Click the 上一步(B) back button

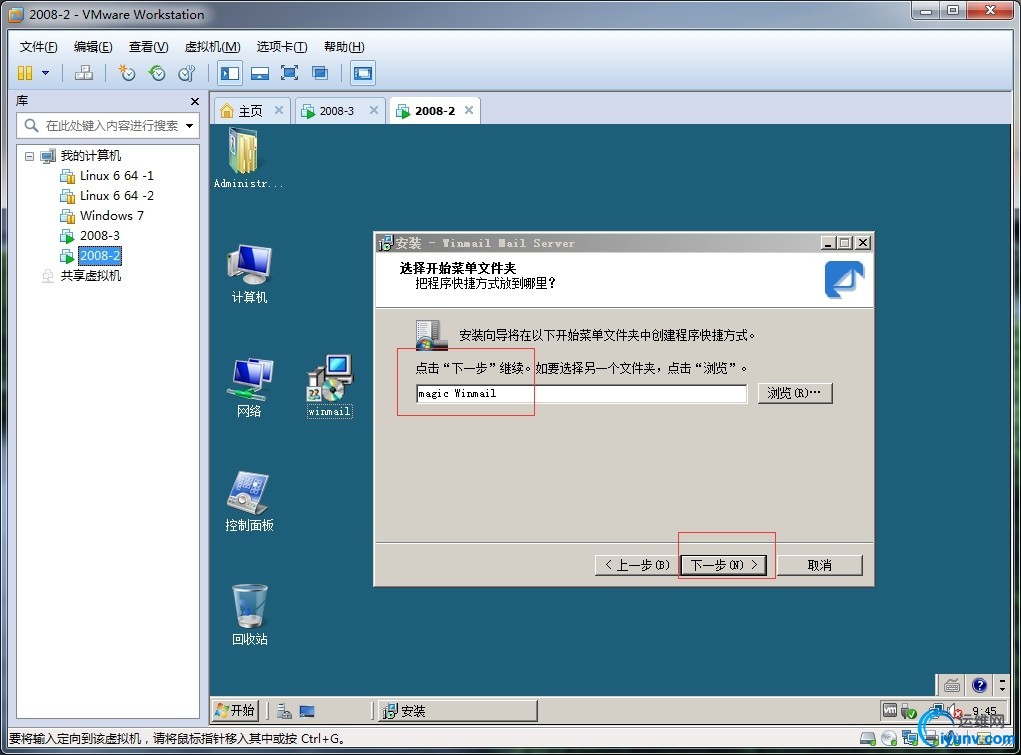(637, 565)
